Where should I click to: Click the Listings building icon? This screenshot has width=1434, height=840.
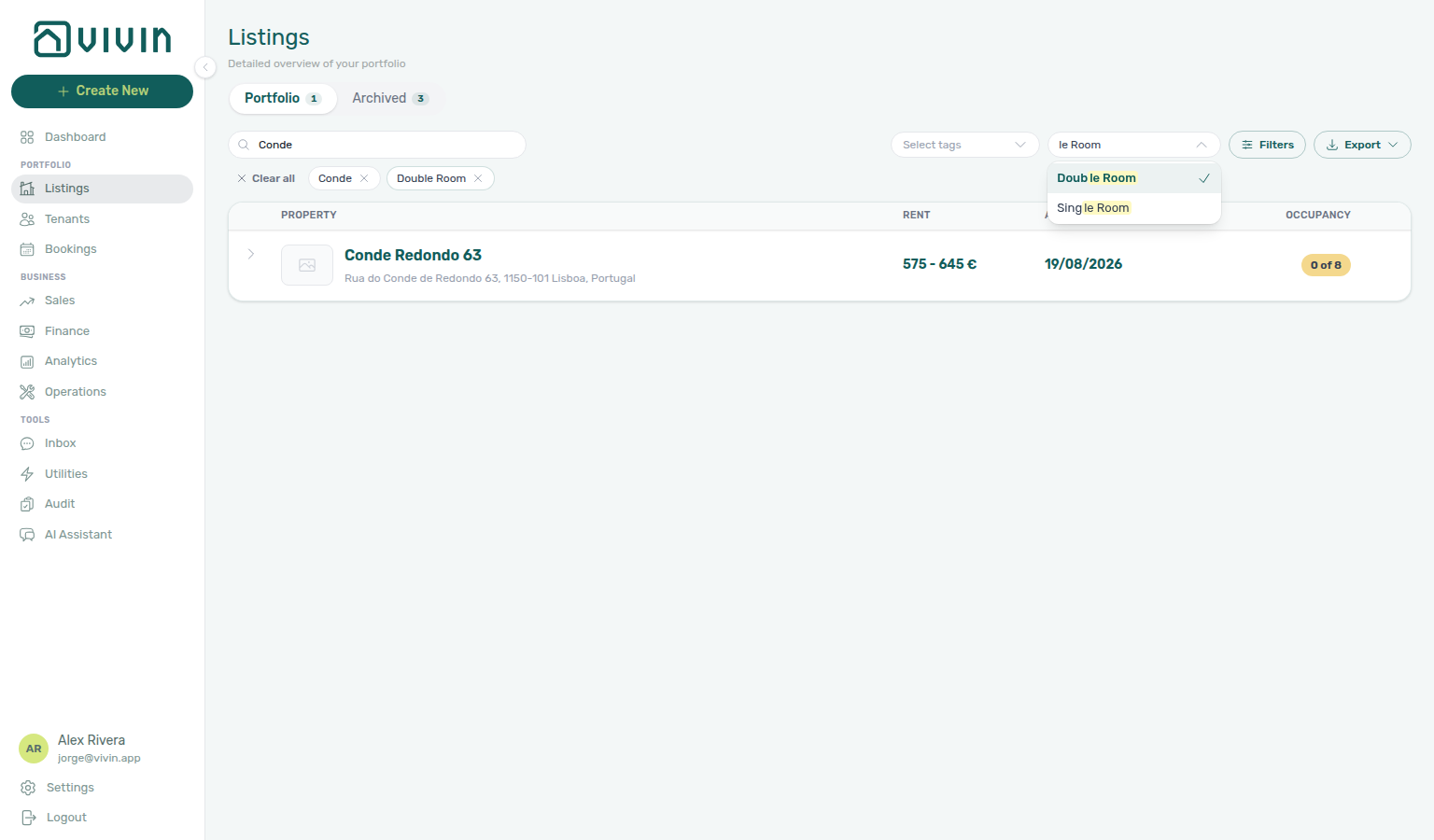pos(27,189)
